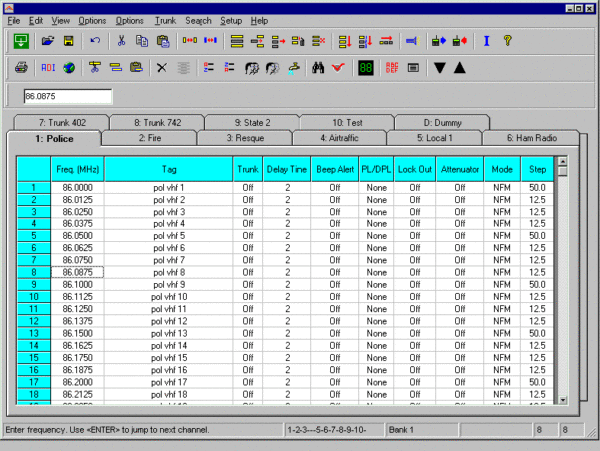Select the frequency cell 86.0000
The height and width of the screenshot is (451, 600).
(x=78, y=187)
